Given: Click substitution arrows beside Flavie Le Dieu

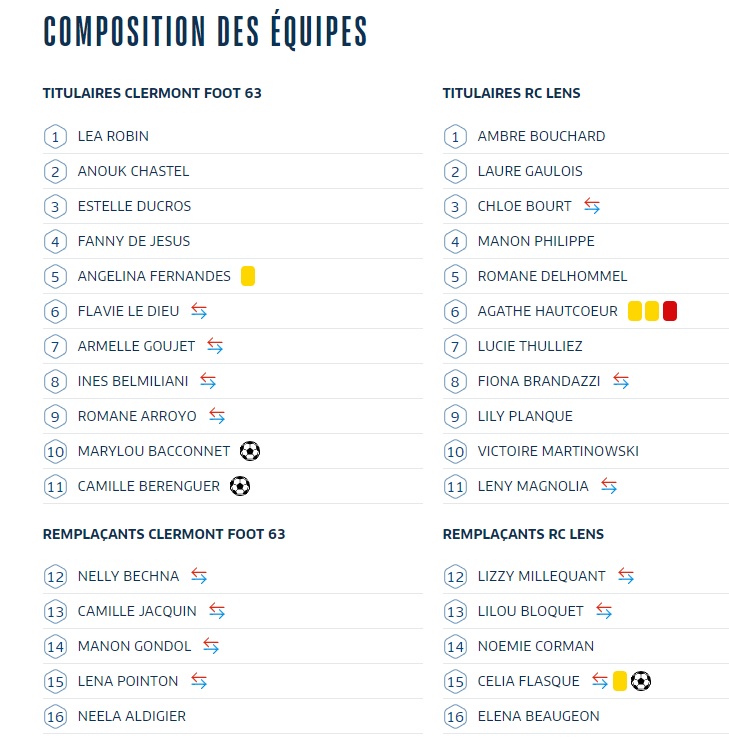Looking at the screenshot, I should point(199,311).
